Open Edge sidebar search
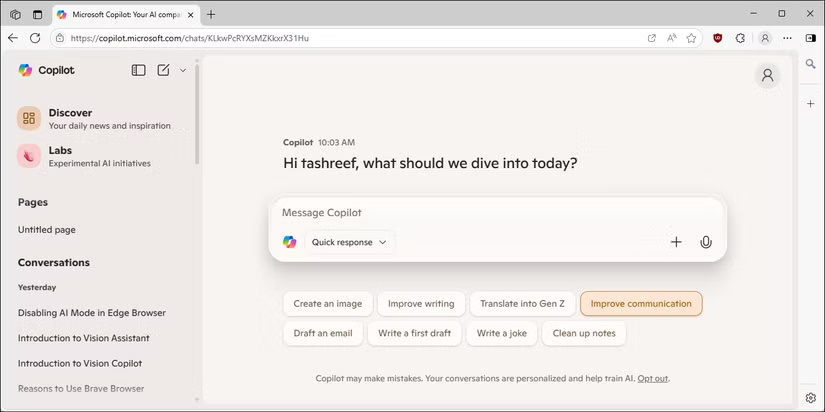 click(810, 64)
